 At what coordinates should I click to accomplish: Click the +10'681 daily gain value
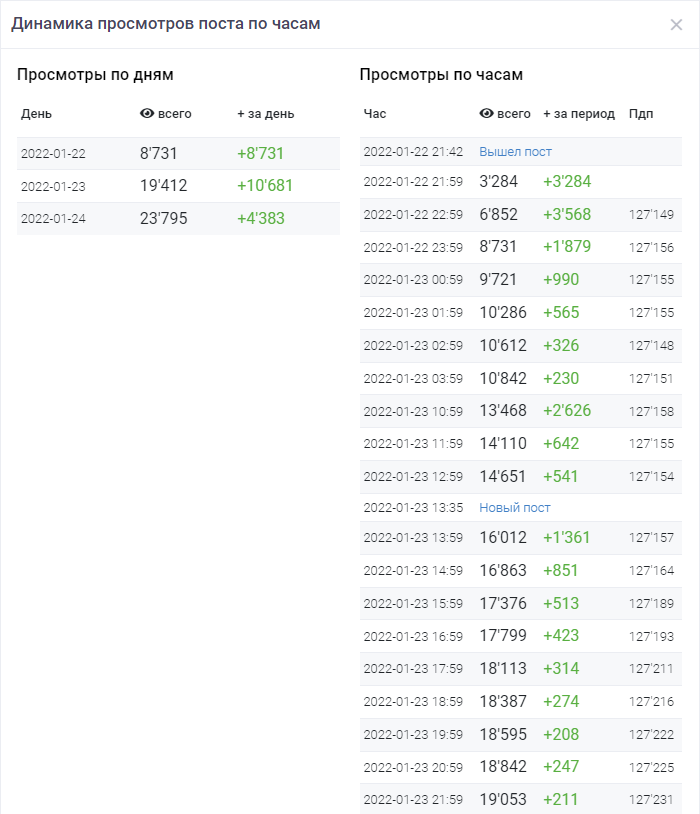pyautogui.click(x=265, y=186)
